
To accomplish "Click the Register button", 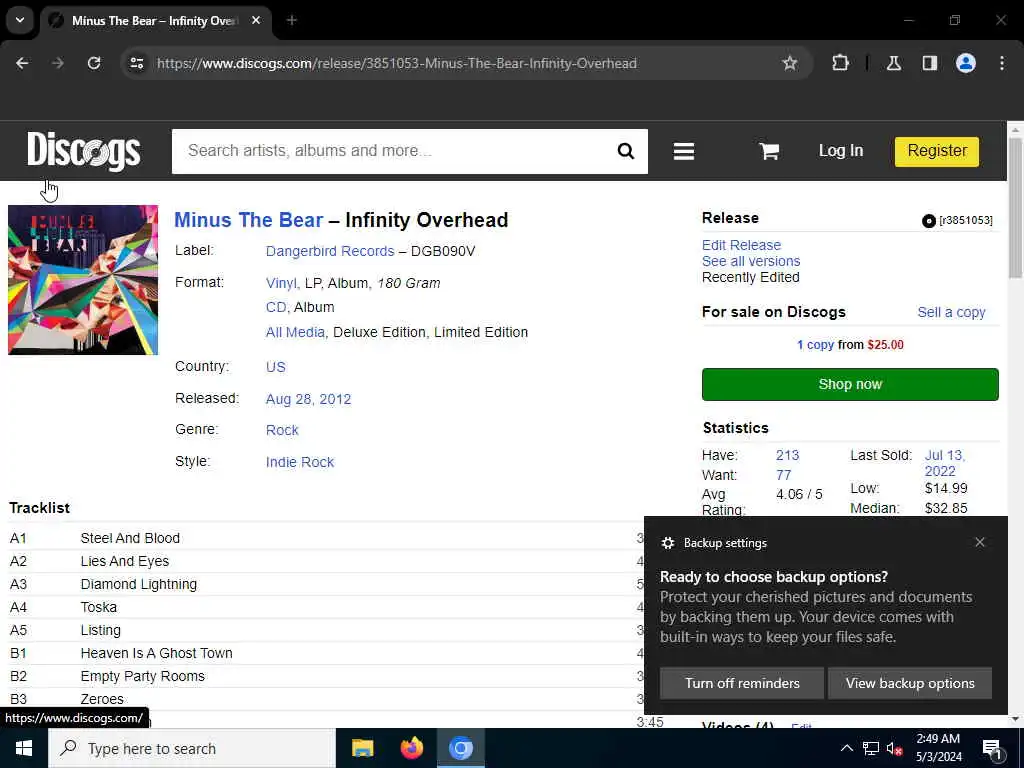I will [x=936, y=152].
